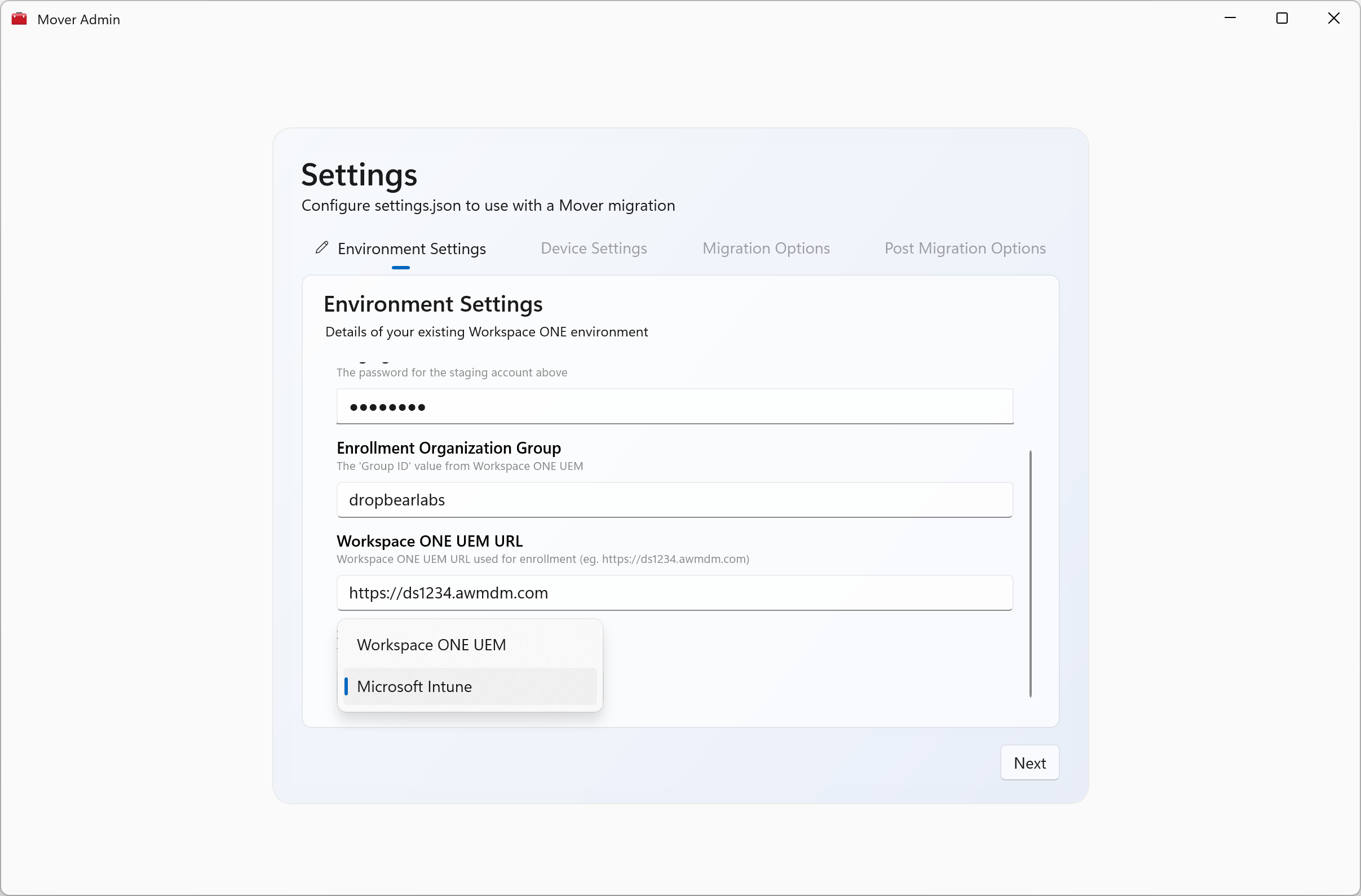Switch to the Device Settings tab
The image size is (1361, 896).
tap(594, 248)
